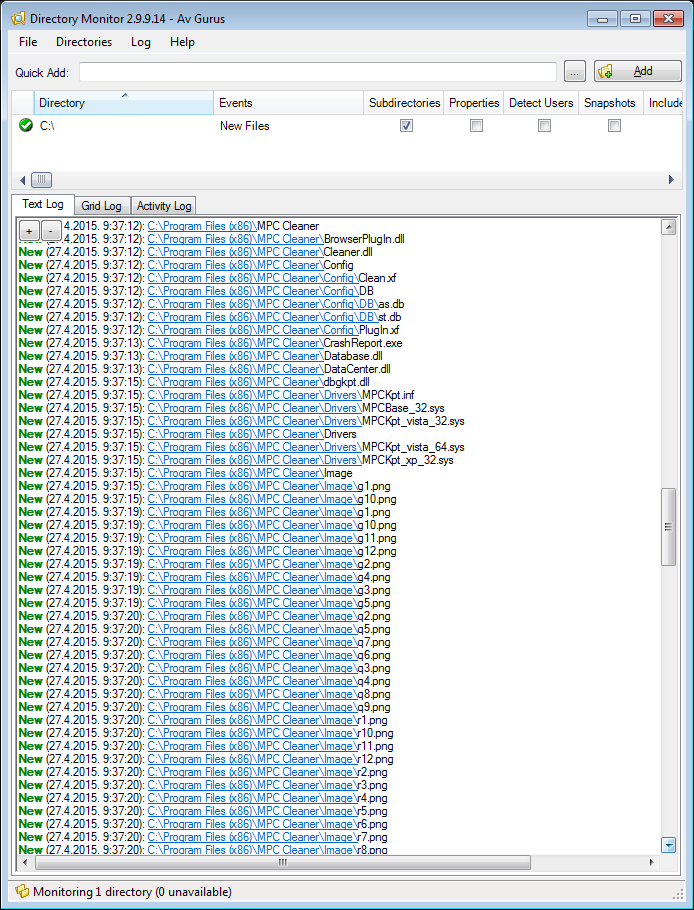Click the directory list right scroll arrow
This screenshot has height=910, width=694.
tap(671, 179)
